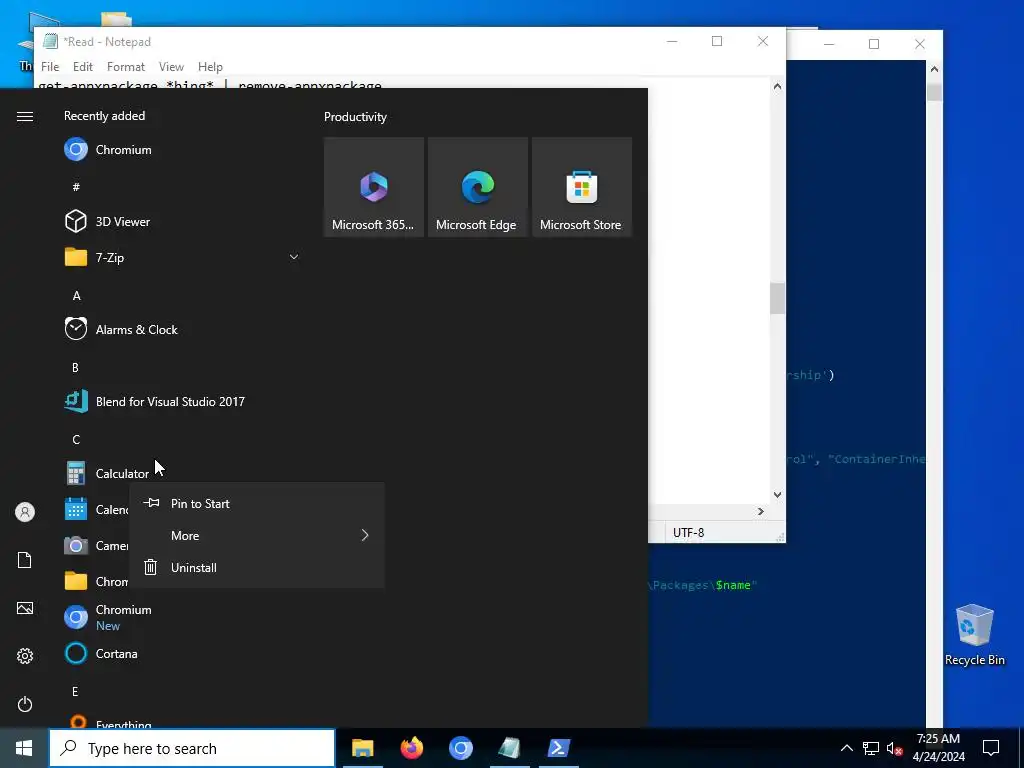Viewport: 1024px width, 768px height.
Task: Open Chromium from taskbar
Action: pos(460,748)
